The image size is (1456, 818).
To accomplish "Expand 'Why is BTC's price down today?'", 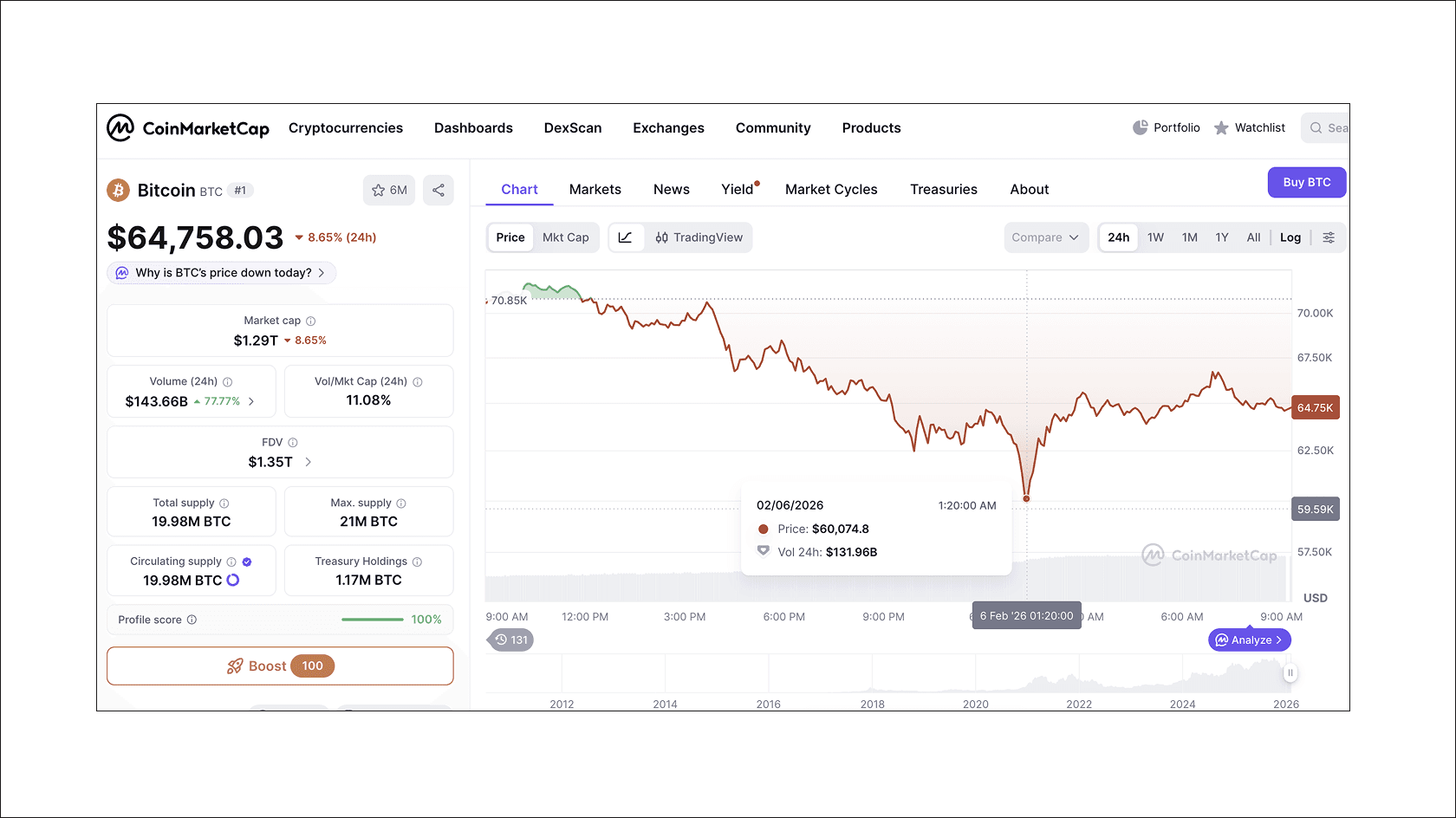I will [x=221, y=272].
